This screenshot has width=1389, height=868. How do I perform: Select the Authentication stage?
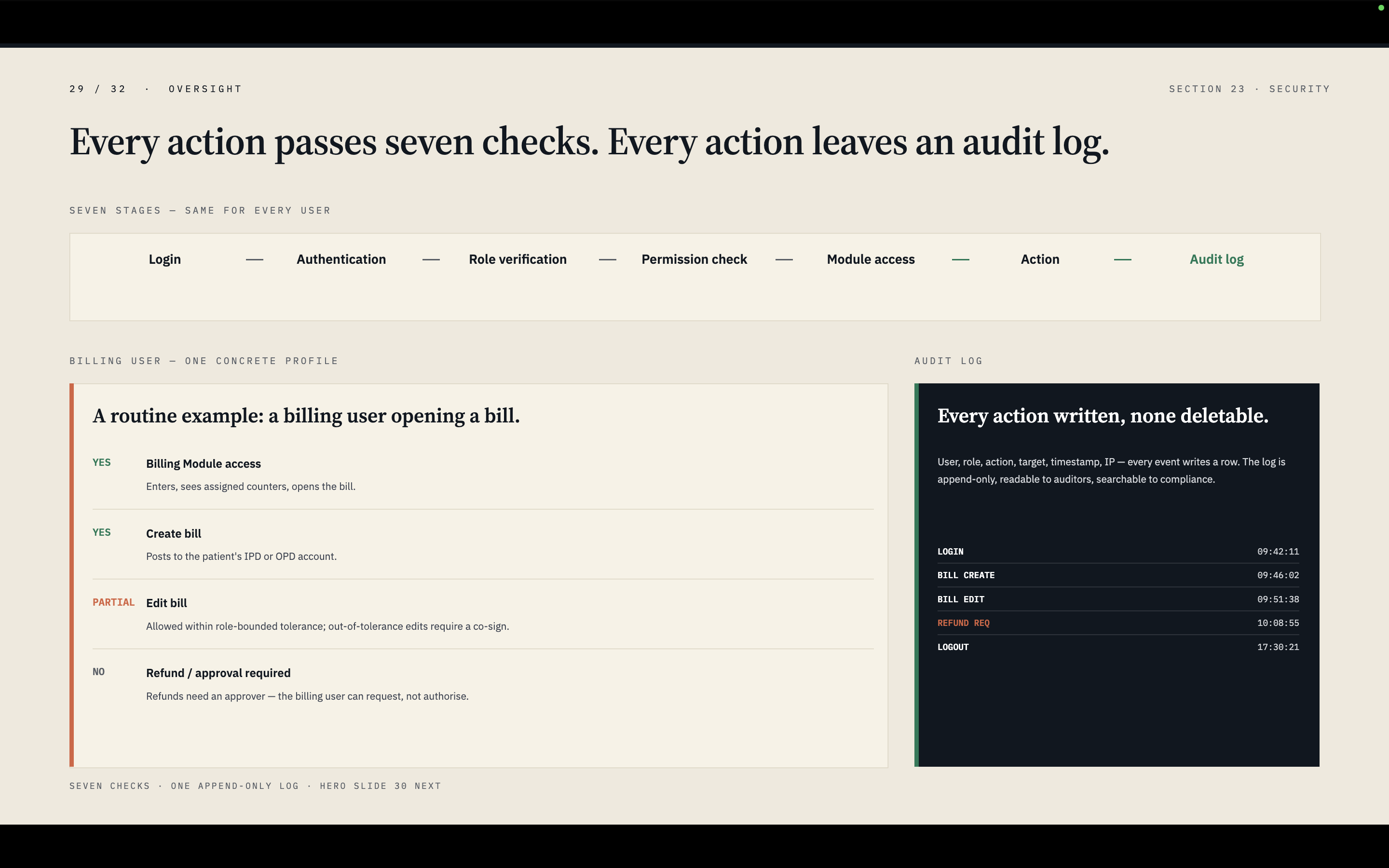[x=341, y=259]
